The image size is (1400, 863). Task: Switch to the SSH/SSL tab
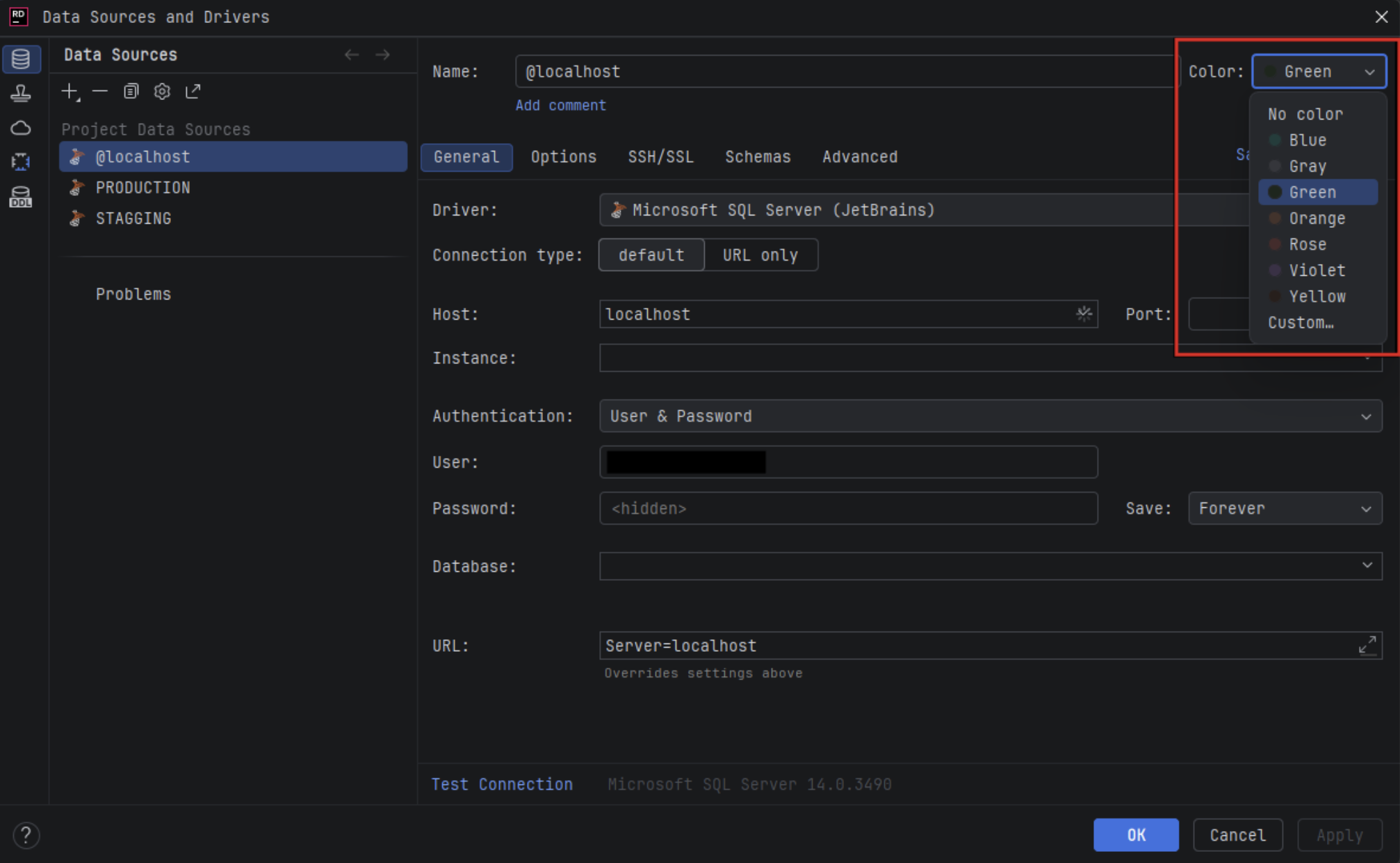(660, 157)
